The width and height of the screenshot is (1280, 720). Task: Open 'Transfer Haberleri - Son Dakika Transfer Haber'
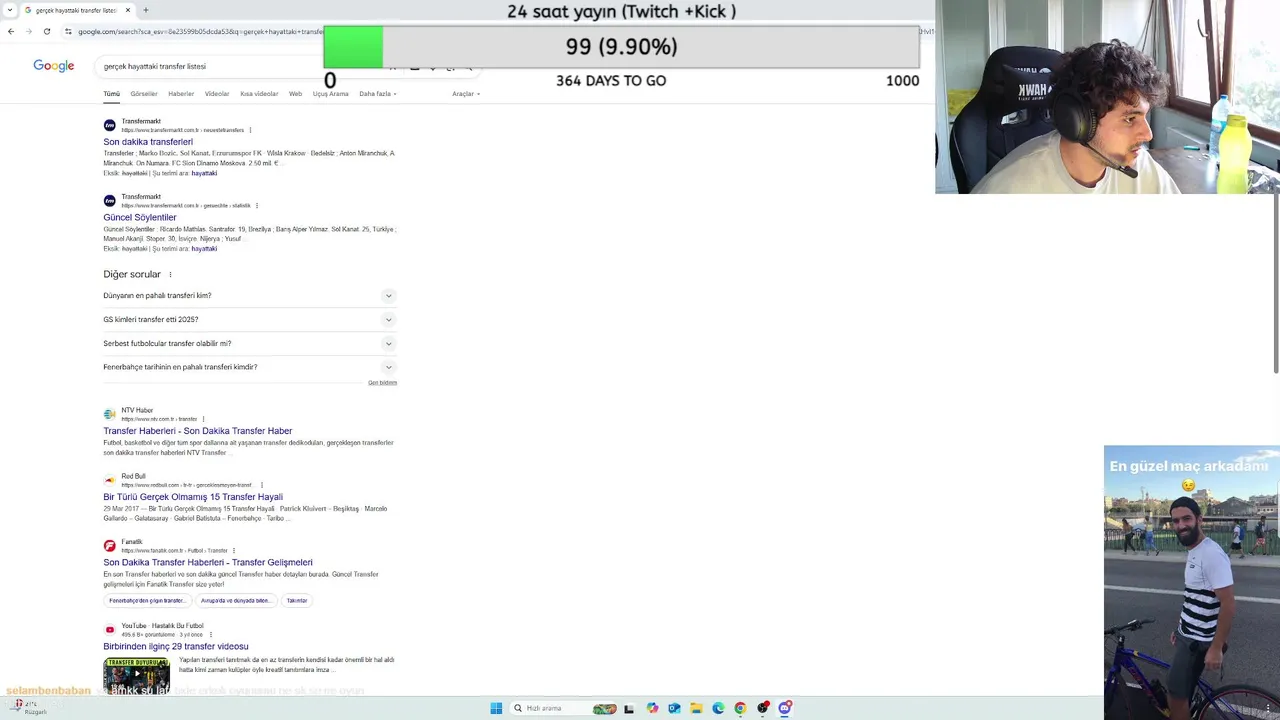point(198,431)
